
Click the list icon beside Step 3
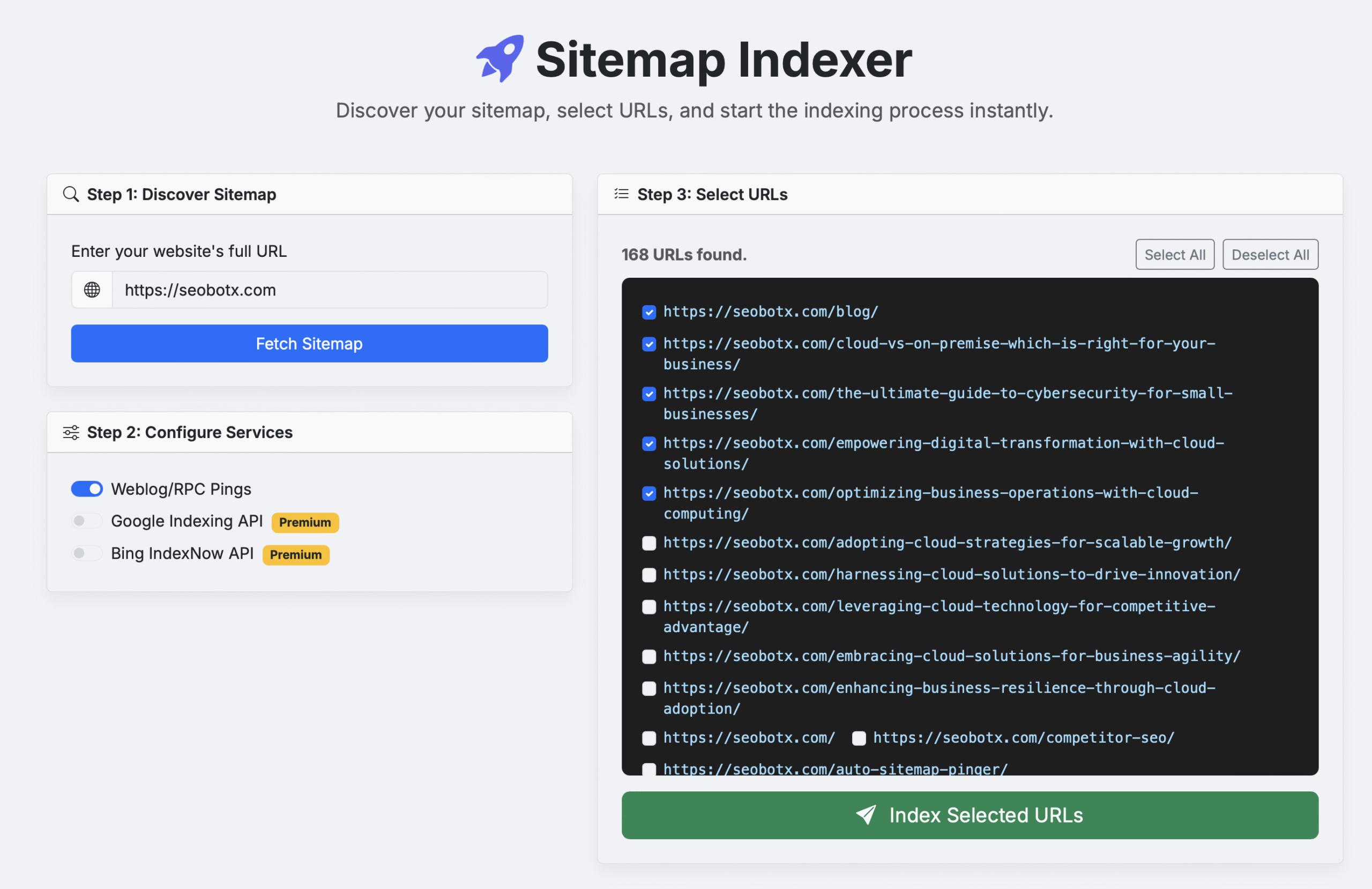coord(622,194)
